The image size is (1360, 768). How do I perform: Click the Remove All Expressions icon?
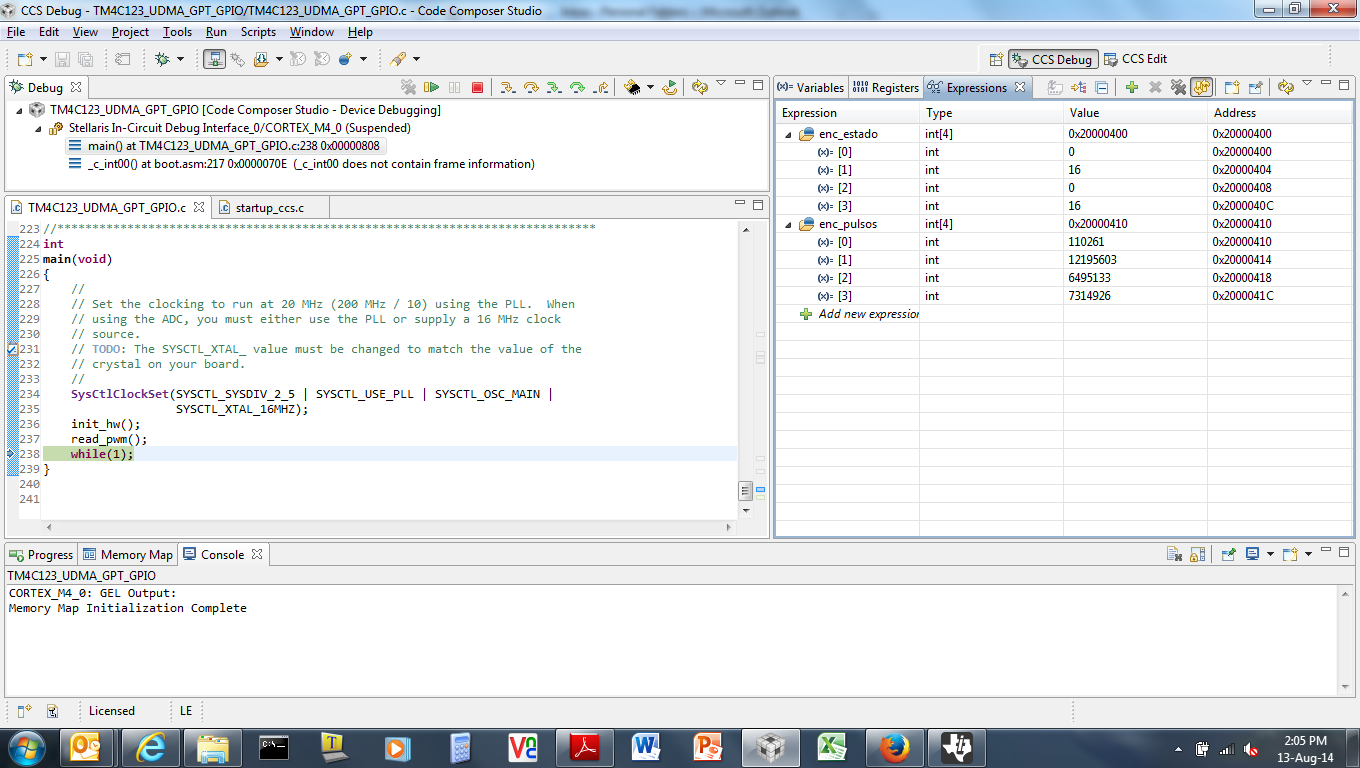(1178, 88)
